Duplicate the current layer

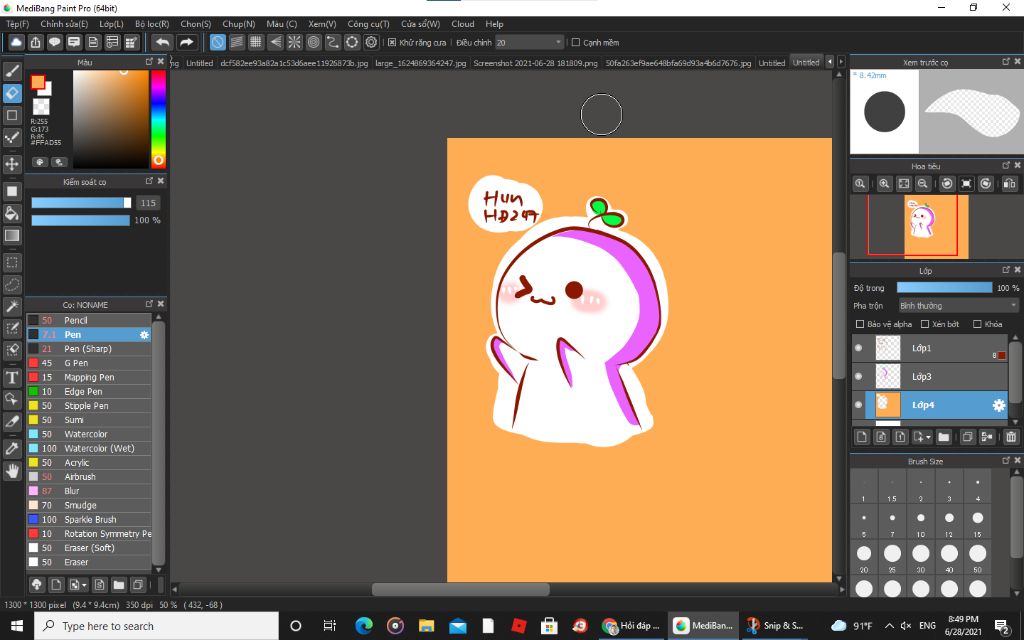[967, 437]
